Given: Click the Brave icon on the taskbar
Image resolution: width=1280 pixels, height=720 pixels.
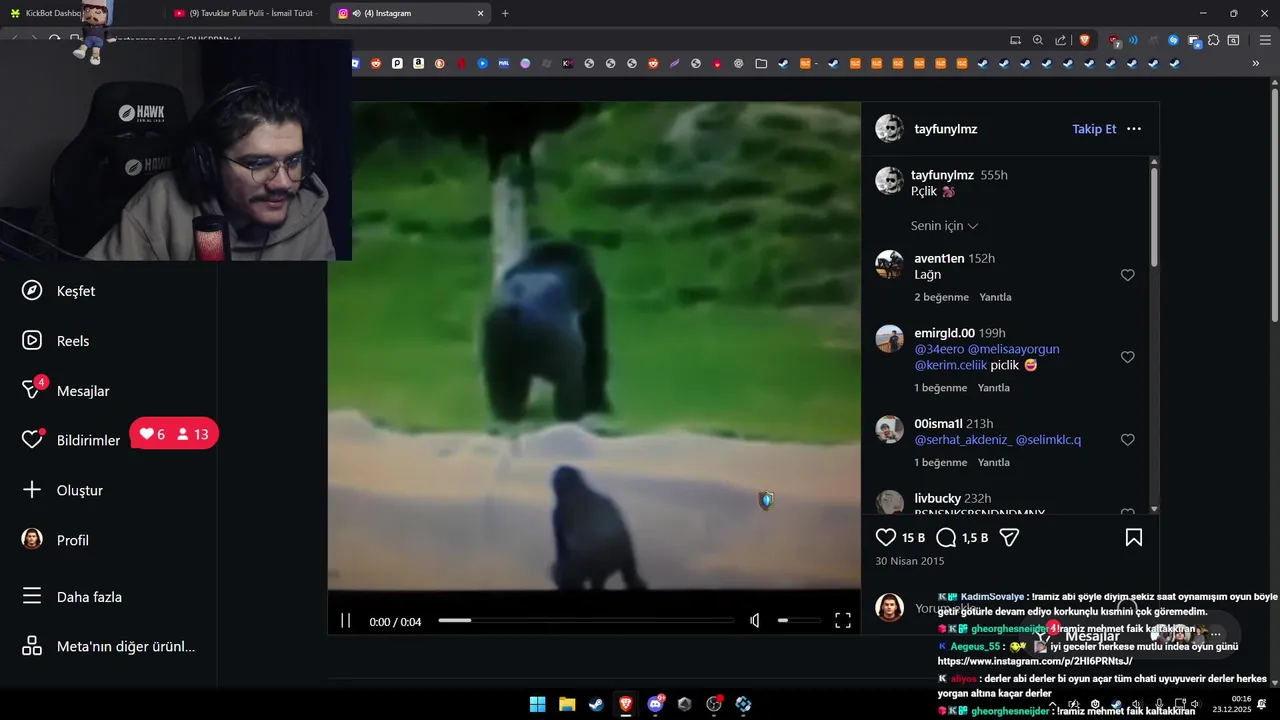Looking at the screenshot, I should [626, 704].
